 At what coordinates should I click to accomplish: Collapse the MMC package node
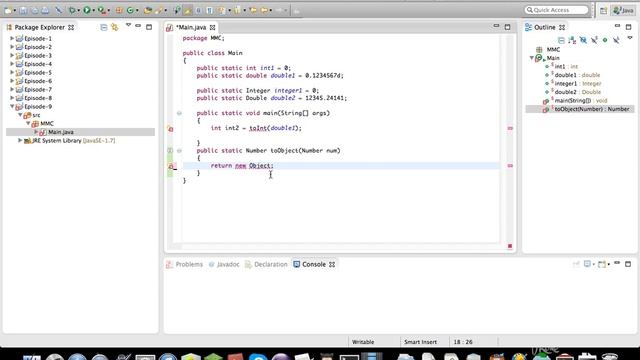[28, 123]
